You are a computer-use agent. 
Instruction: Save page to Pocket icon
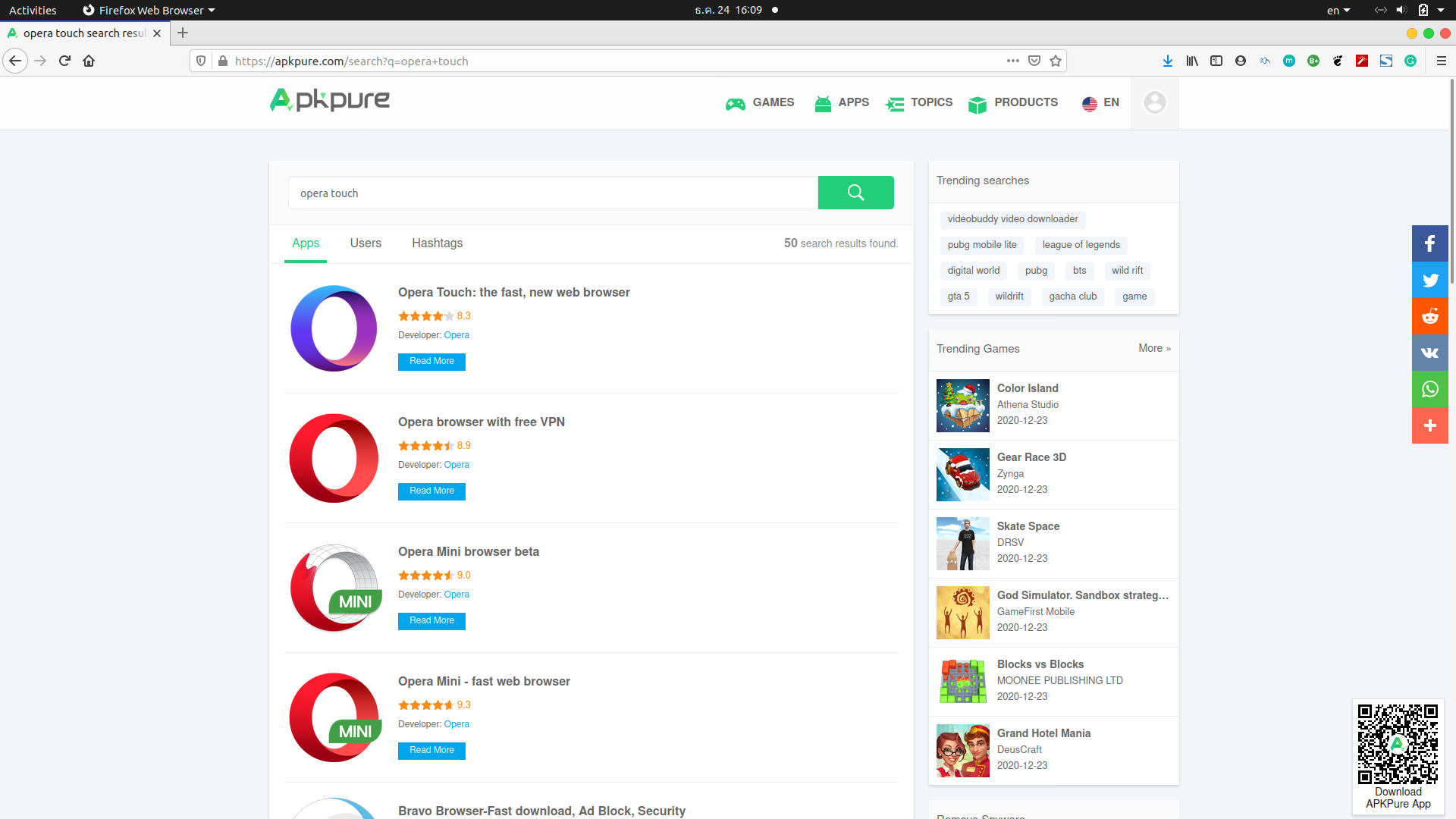1034,61
